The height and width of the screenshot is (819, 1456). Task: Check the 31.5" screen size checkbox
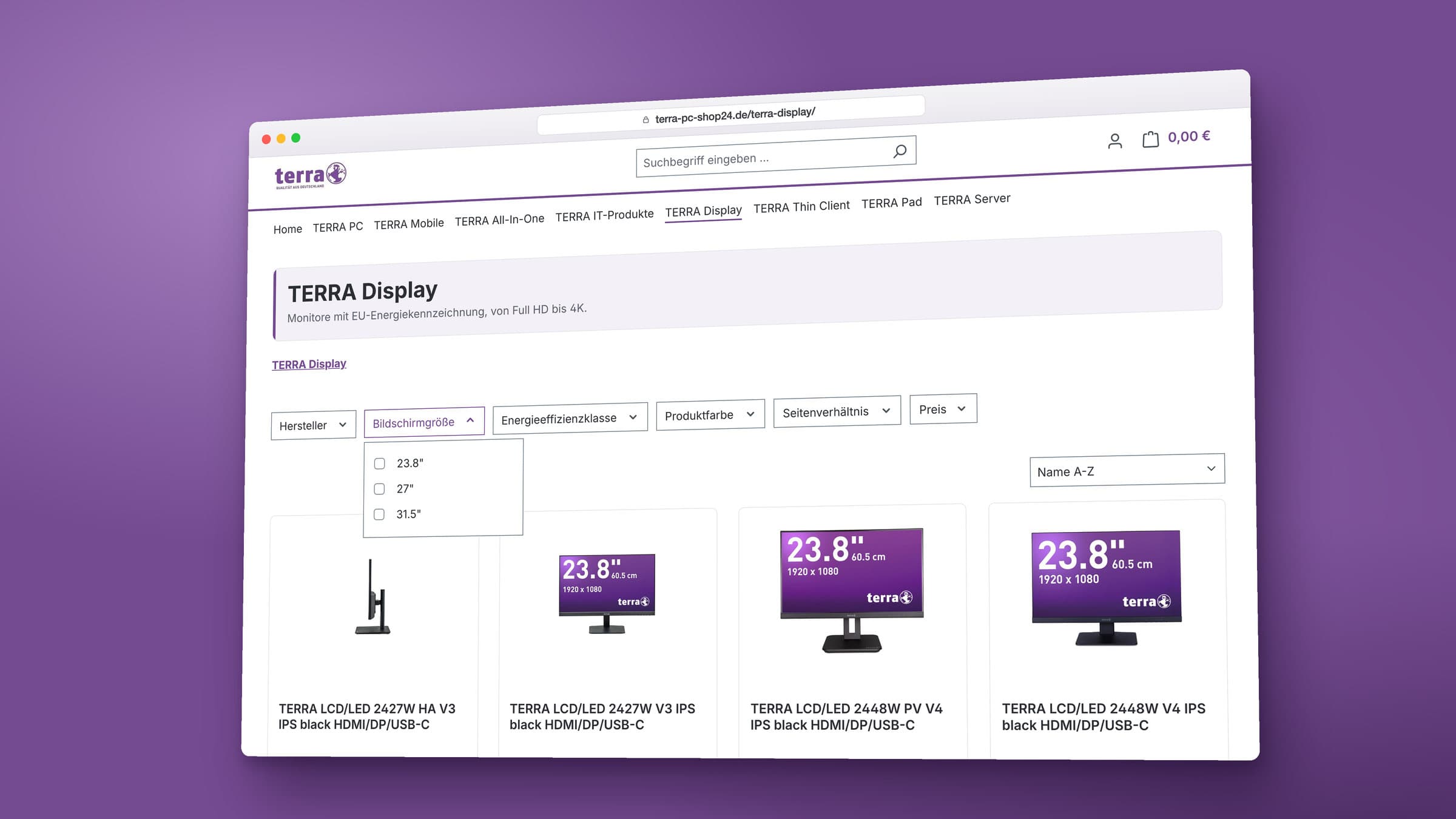379,514
